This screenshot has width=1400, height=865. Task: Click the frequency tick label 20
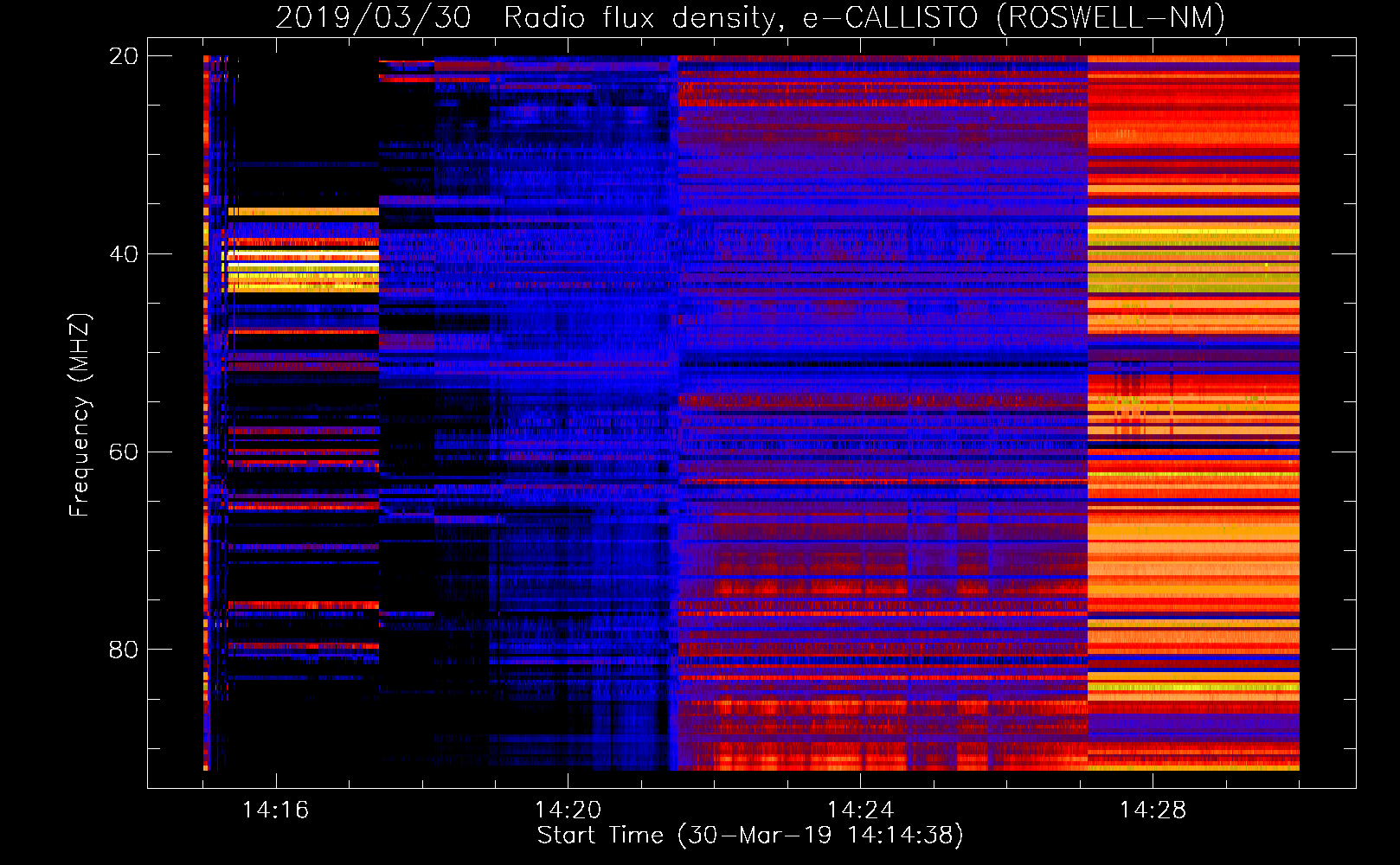pyautogui.click(x=123, y=56)
